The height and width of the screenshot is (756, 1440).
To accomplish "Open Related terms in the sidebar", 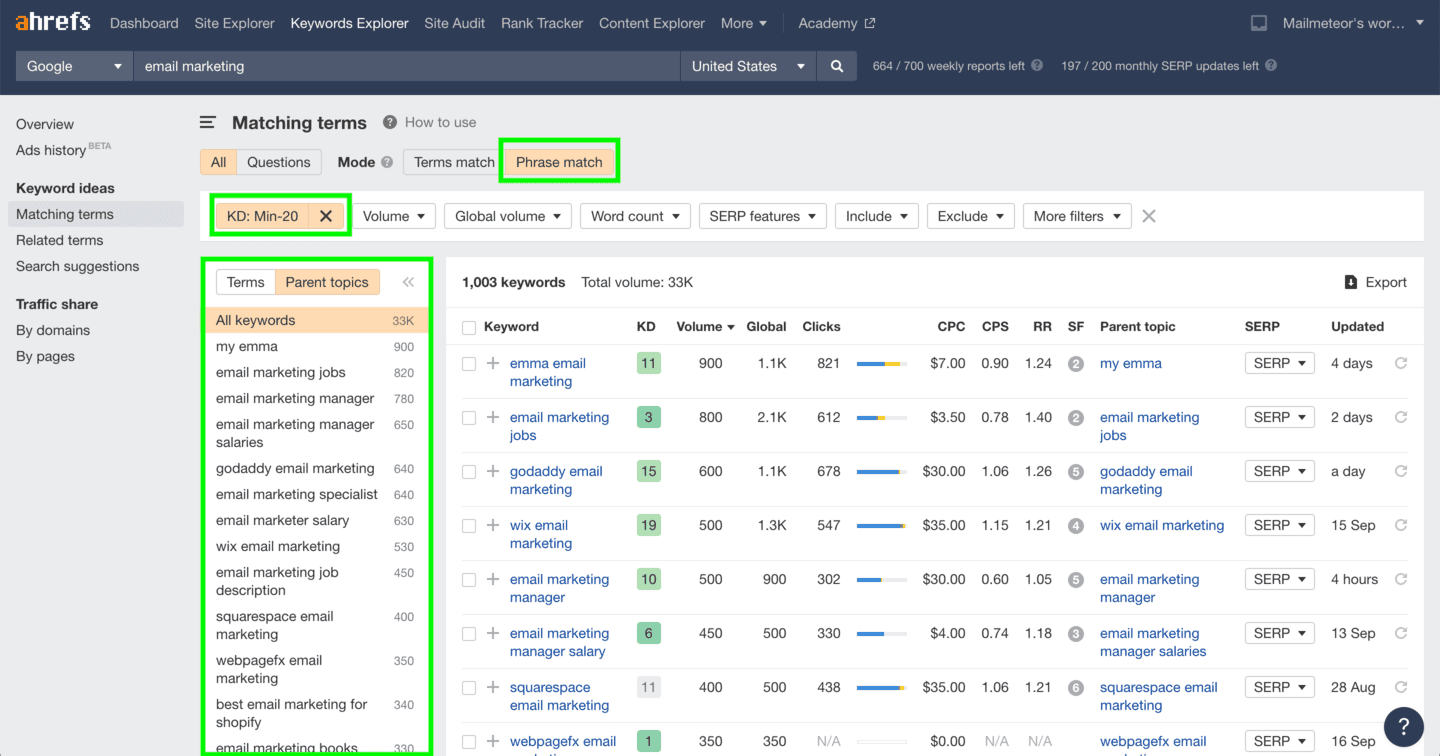I will pos(60,240).
